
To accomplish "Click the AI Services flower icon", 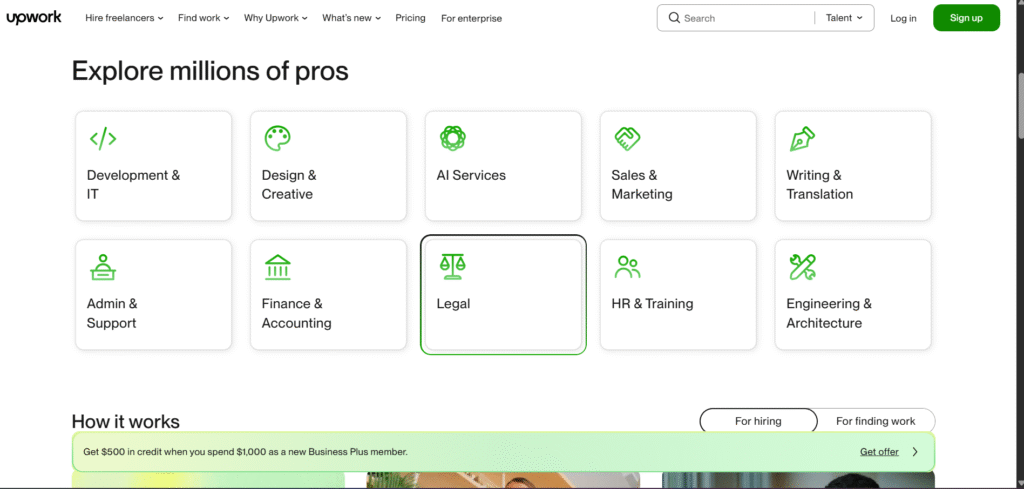I will point(453,138).
